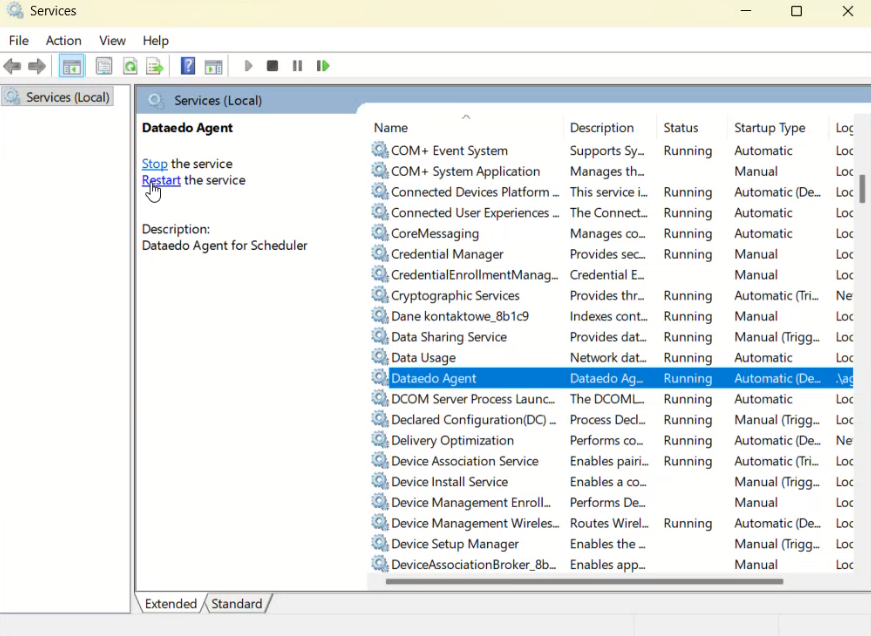Click the Pause Service toolbar icon

[297, 66]
